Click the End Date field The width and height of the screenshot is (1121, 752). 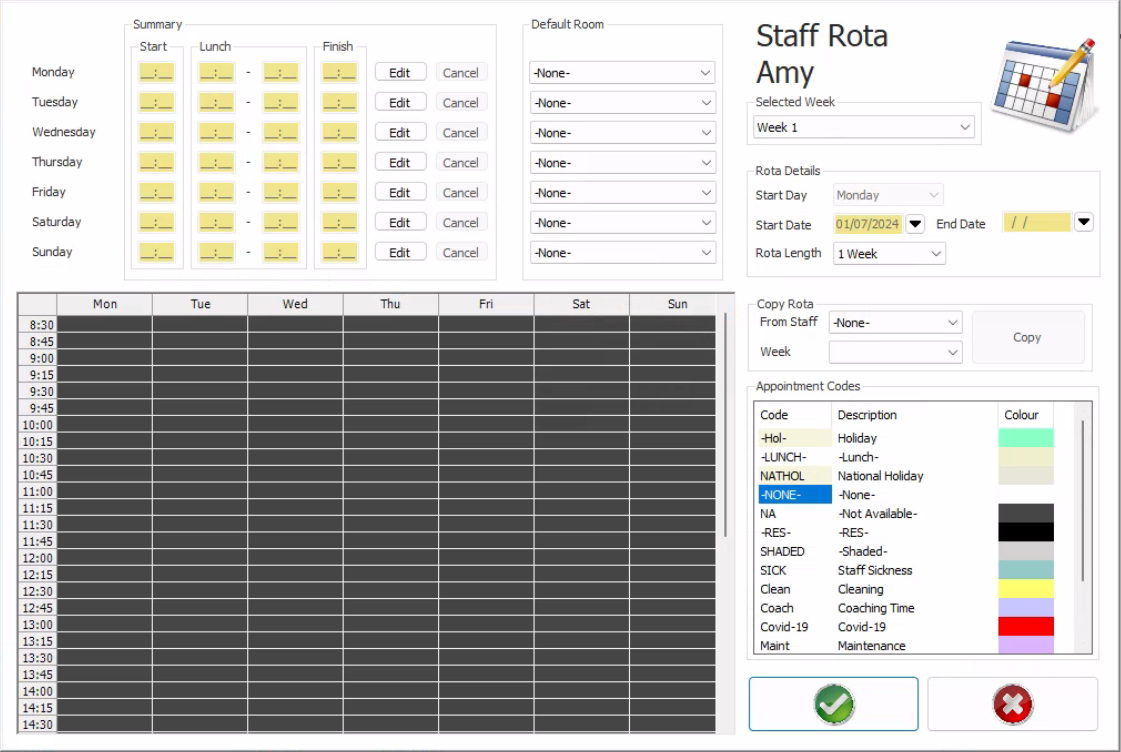pyautogui.click(x=1037, y=222)
